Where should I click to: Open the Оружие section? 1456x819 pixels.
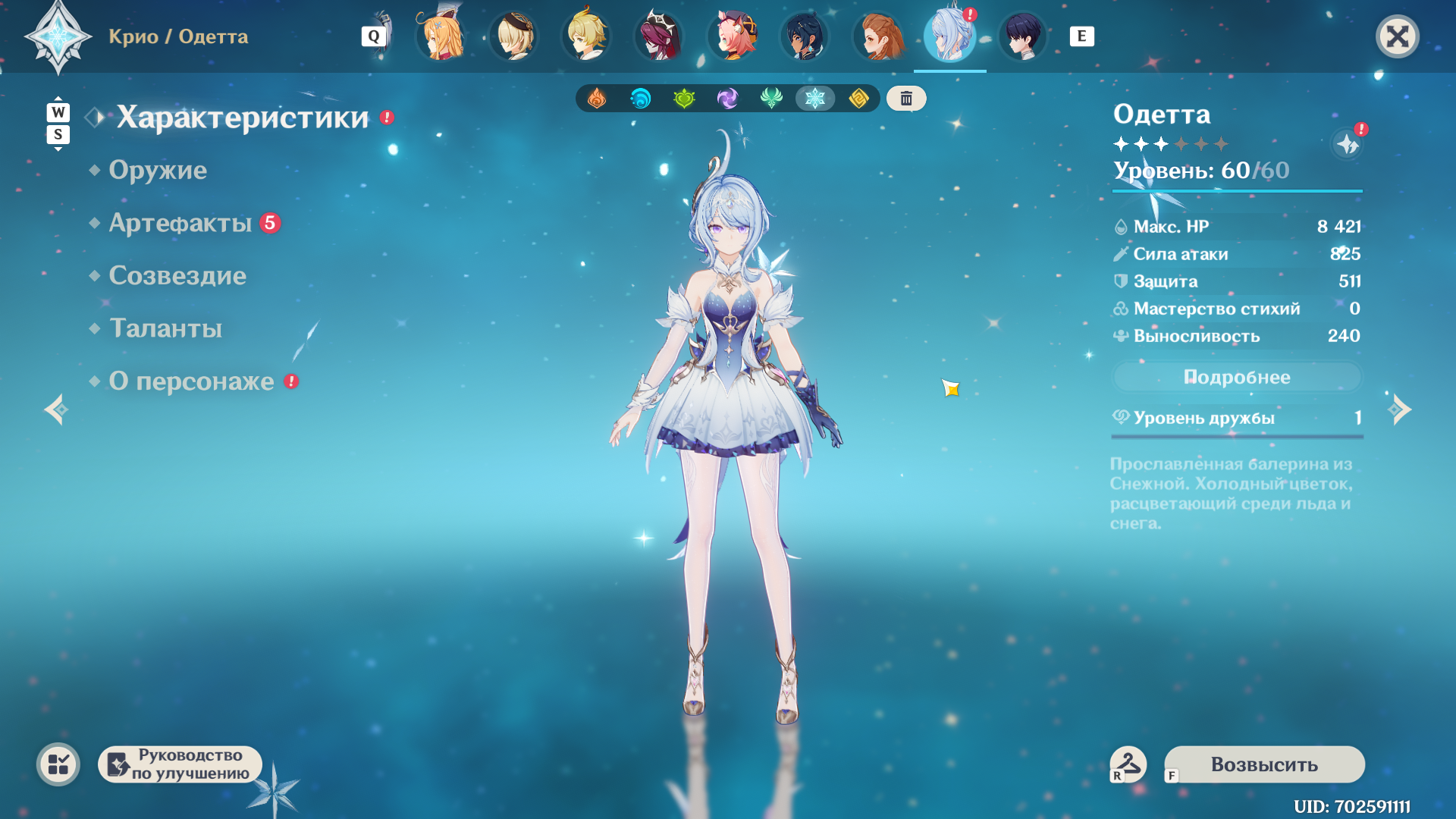tap(158, 170)
